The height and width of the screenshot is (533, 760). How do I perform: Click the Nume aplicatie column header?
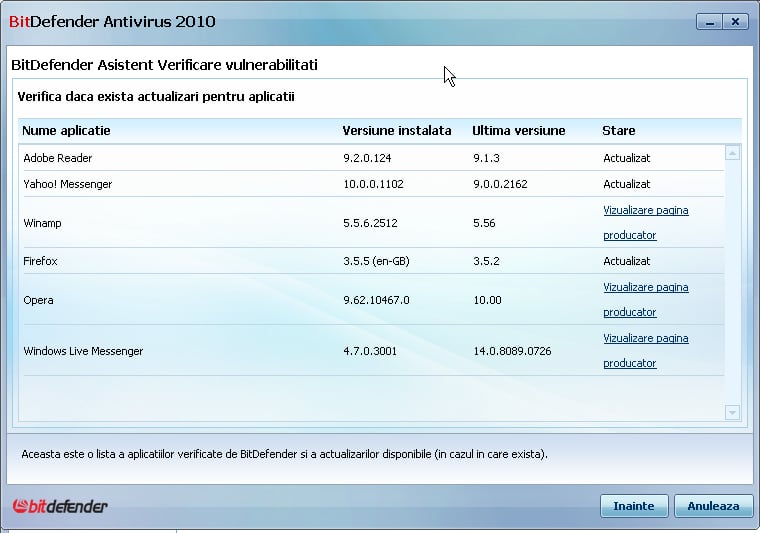pyautogui.click(x=66, y=131)
